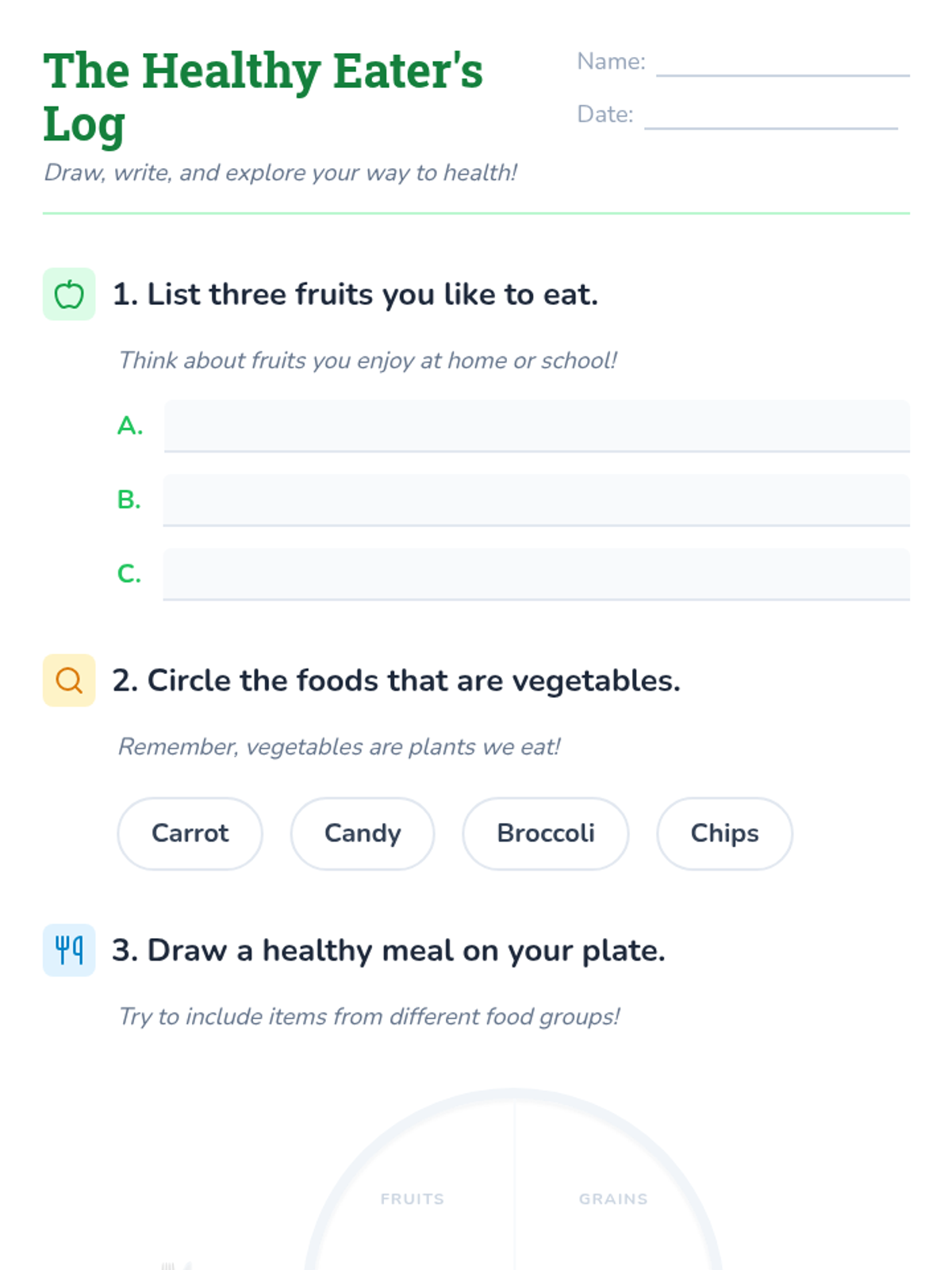Click the "List three fruits" question heading

(x=355, y=294)
